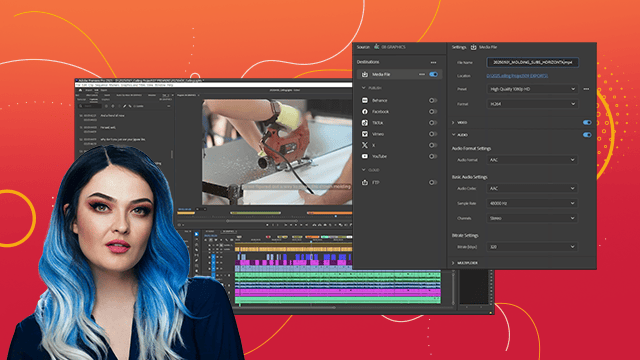Select the Selection tool in timeline toolbar
The width and height of the screenshot is (640, 360).
click(x=196, y=234)
